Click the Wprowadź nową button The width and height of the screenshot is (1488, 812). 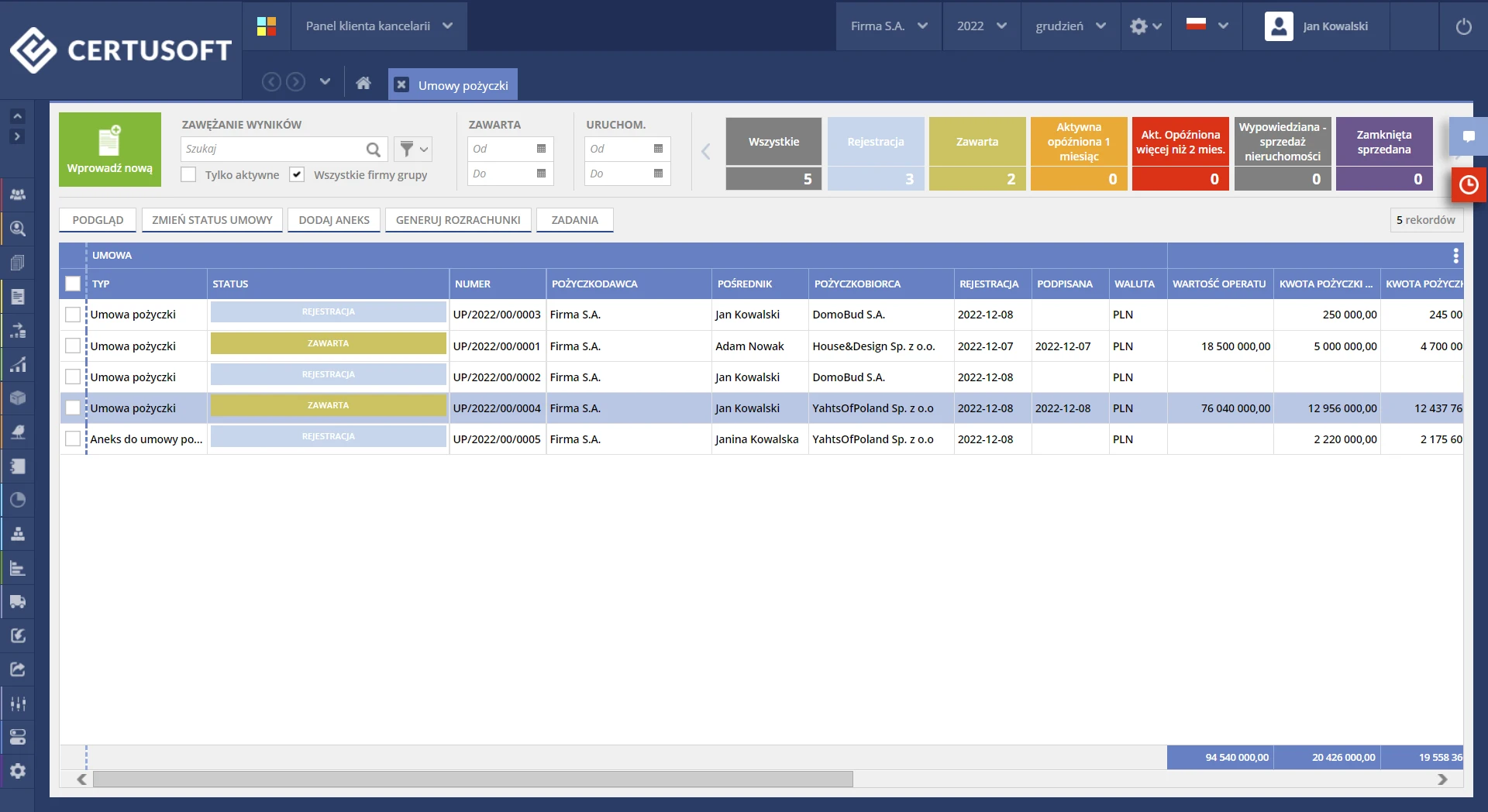tap(110, 150)
